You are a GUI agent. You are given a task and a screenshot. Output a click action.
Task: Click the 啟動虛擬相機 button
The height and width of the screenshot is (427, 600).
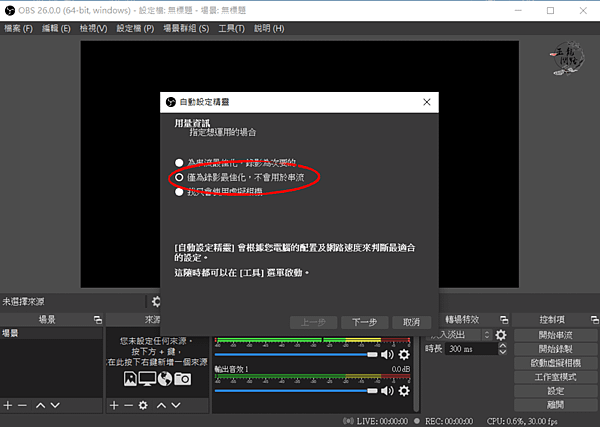[x=555, y=363]
